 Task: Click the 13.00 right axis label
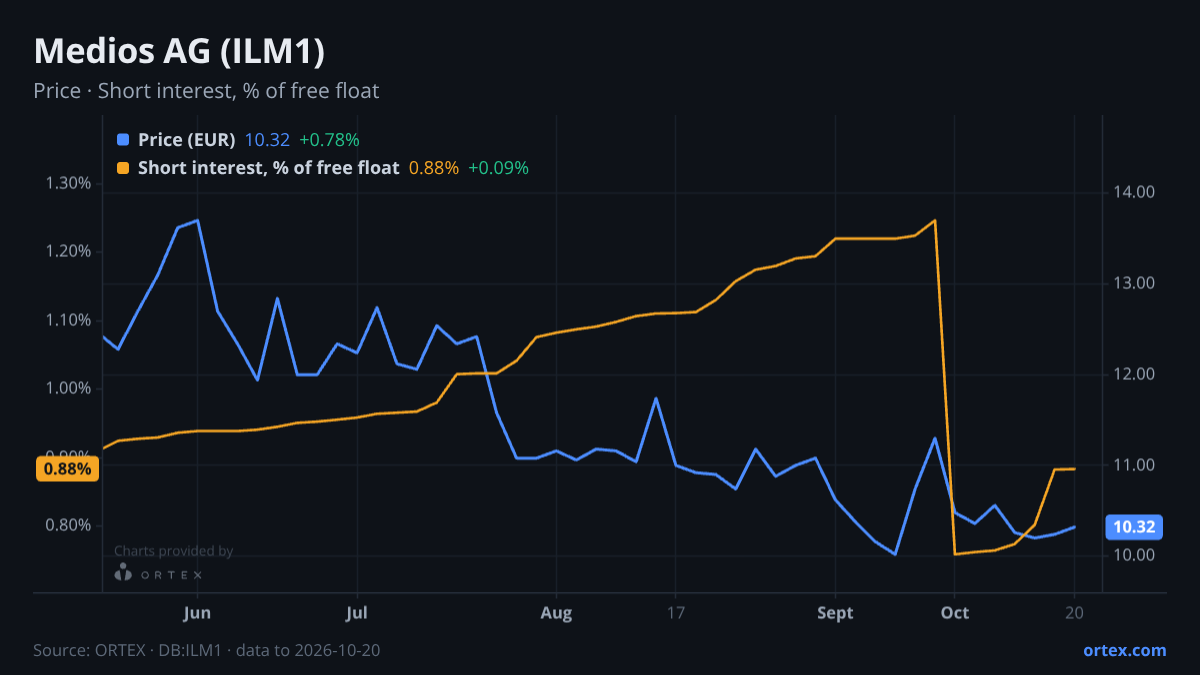point(1134,283)
